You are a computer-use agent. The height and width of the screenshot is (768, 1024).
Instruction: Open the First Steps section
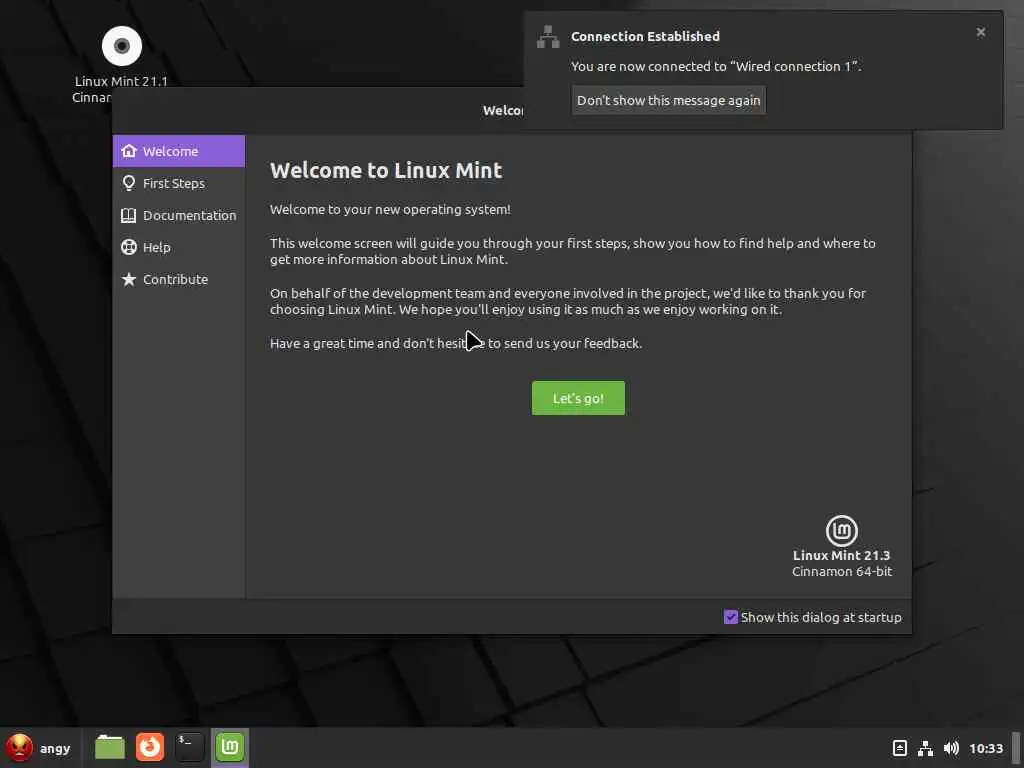(x=179, y=183)
